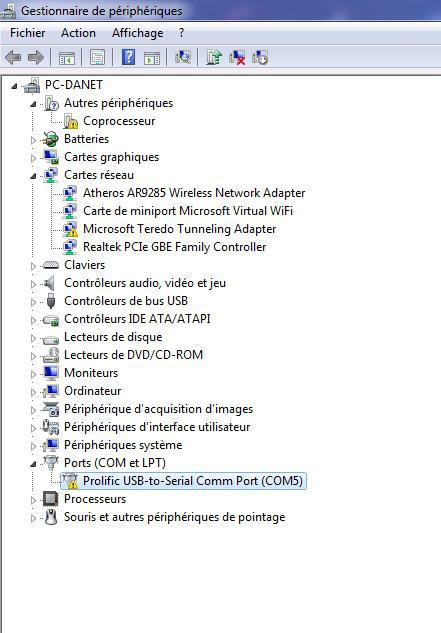The width and height of the screenshot is (441, 633).
Task: Collapse the Ports (COM et LPT) node
Action: (34, 464)
